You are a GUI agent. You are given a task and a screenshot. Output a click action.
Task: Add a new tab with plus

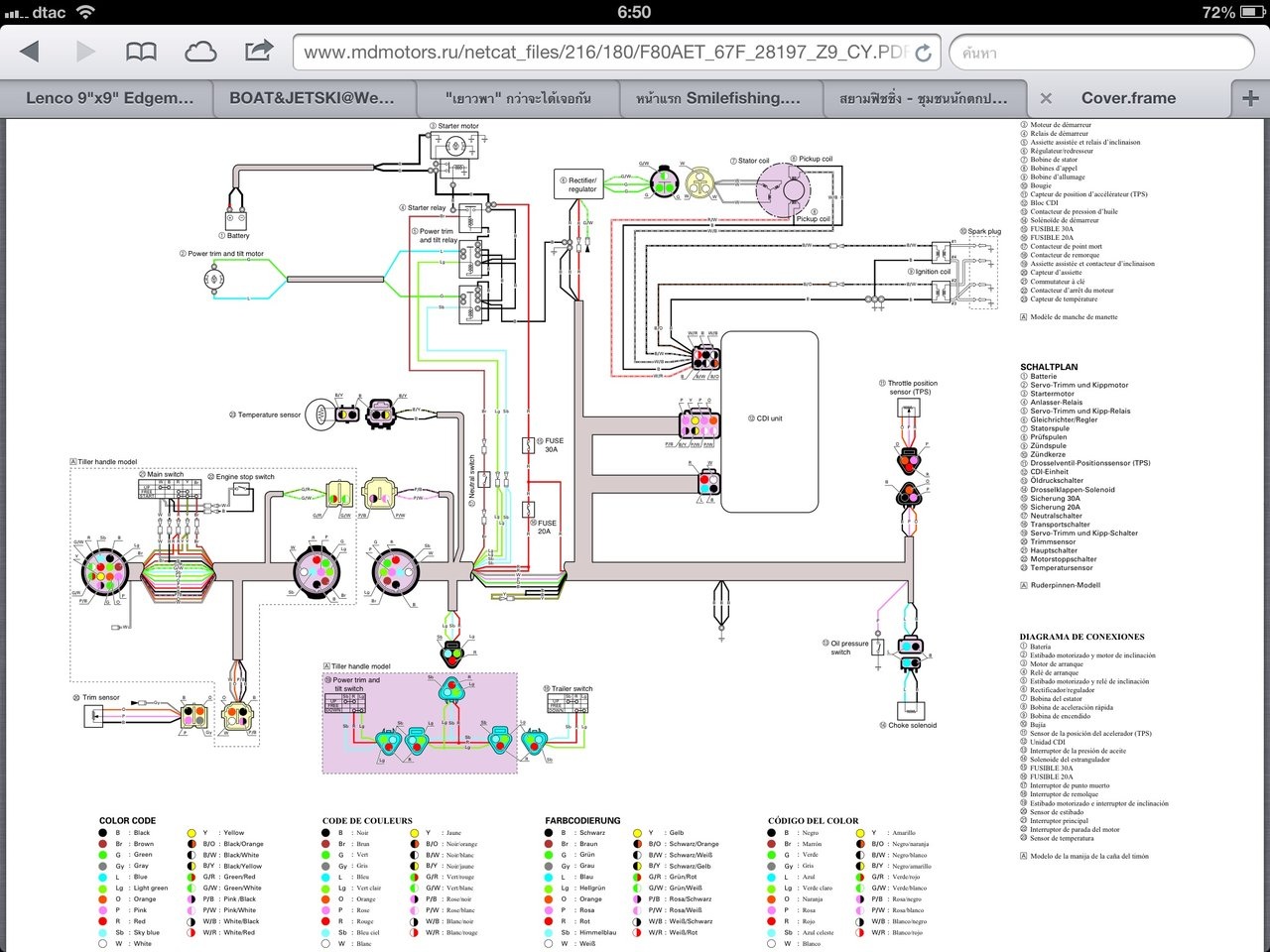(x=1249, y=97)
